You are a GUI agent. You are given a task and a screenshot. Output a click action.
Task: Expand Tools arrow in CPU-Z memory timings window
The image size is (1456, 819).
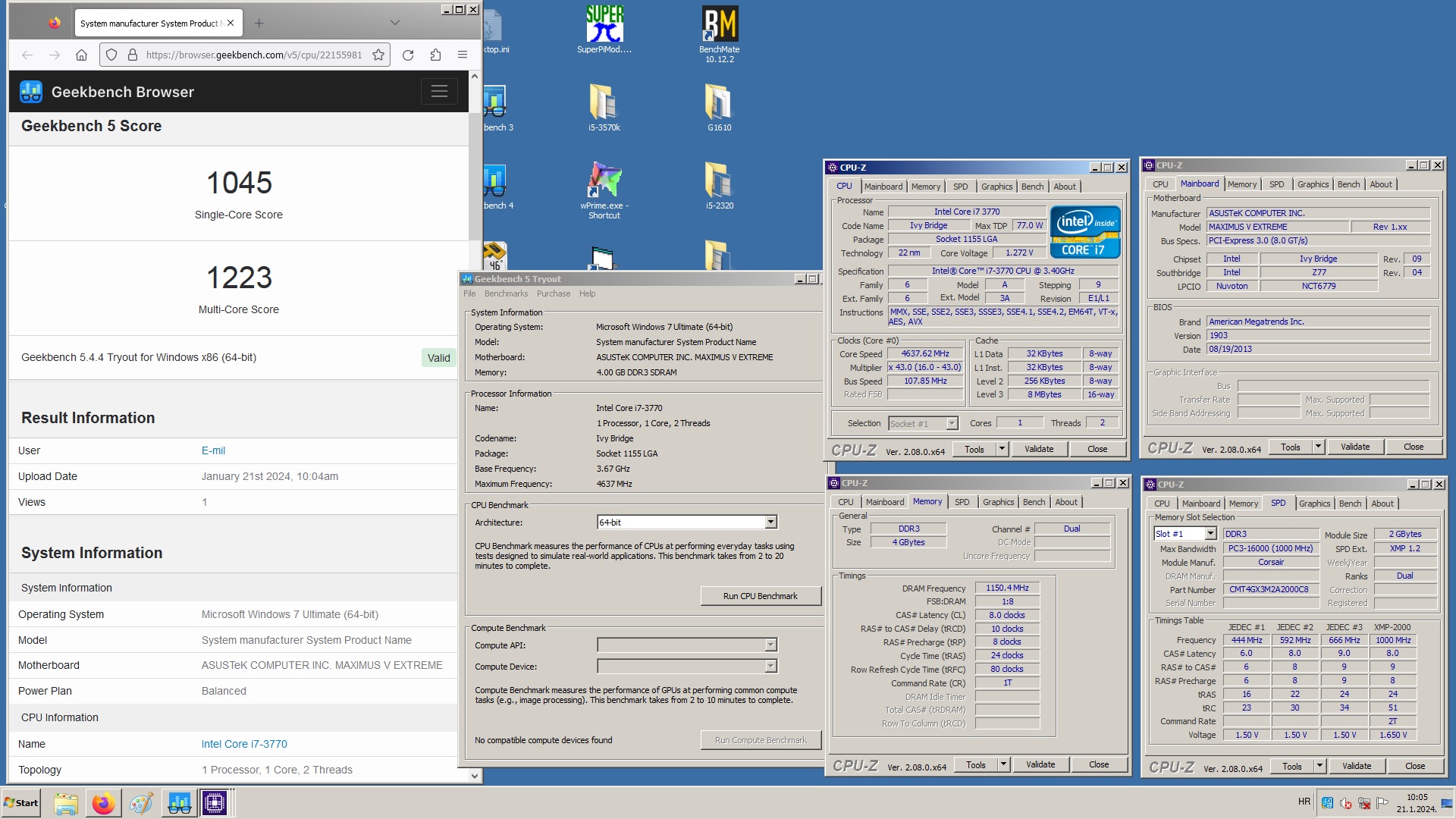(x=1003, y=764)
